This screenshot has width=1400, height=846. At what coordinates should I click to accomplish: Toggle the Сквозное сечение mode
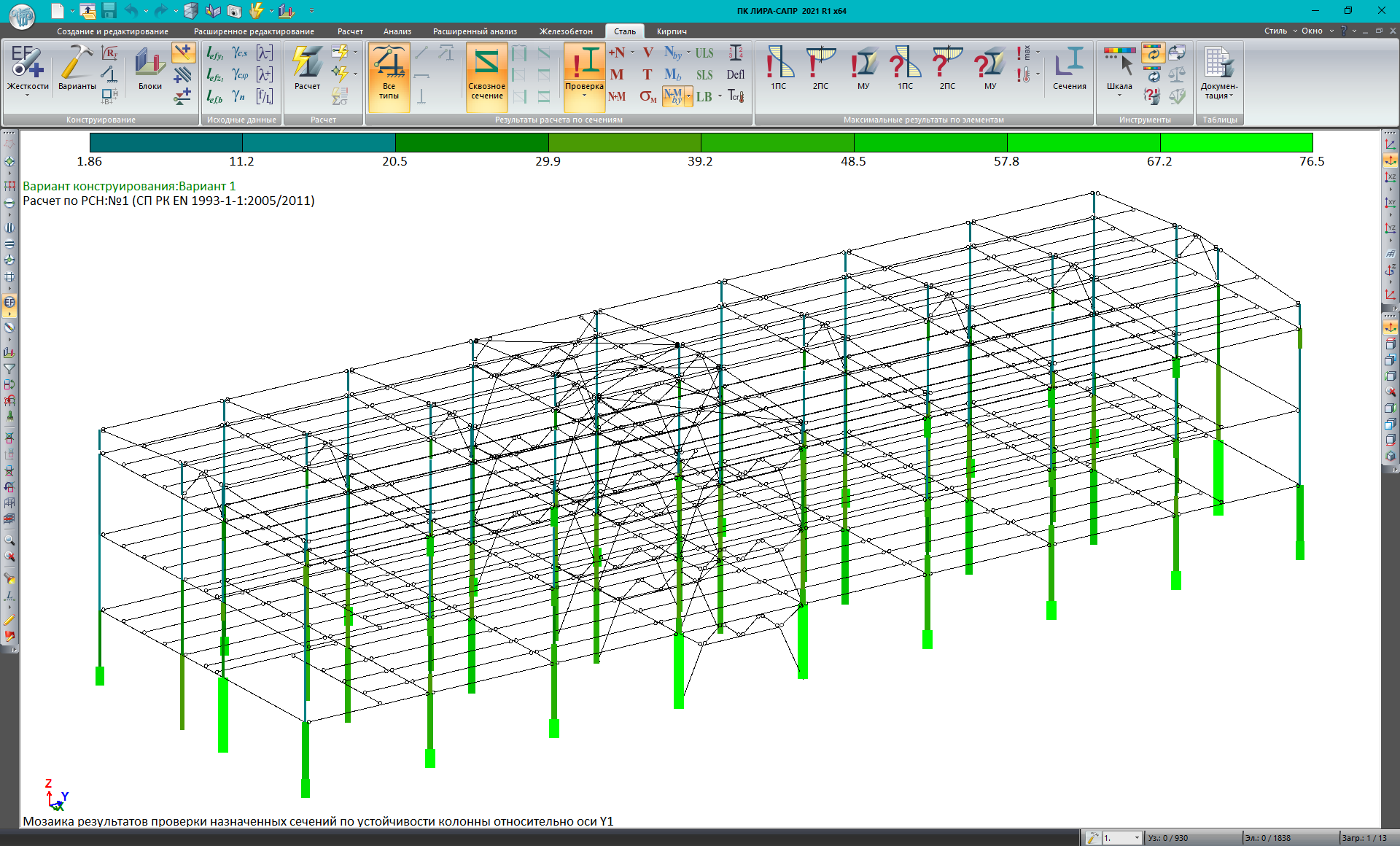click(486, 73)
